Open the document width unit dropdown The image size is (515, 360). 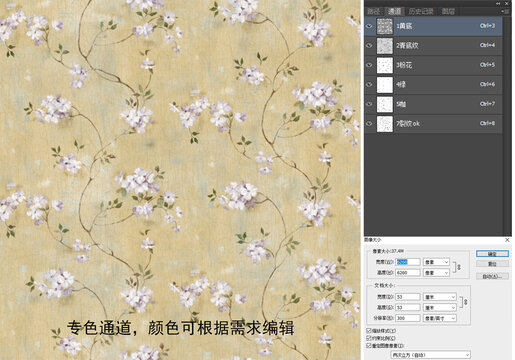440,297
